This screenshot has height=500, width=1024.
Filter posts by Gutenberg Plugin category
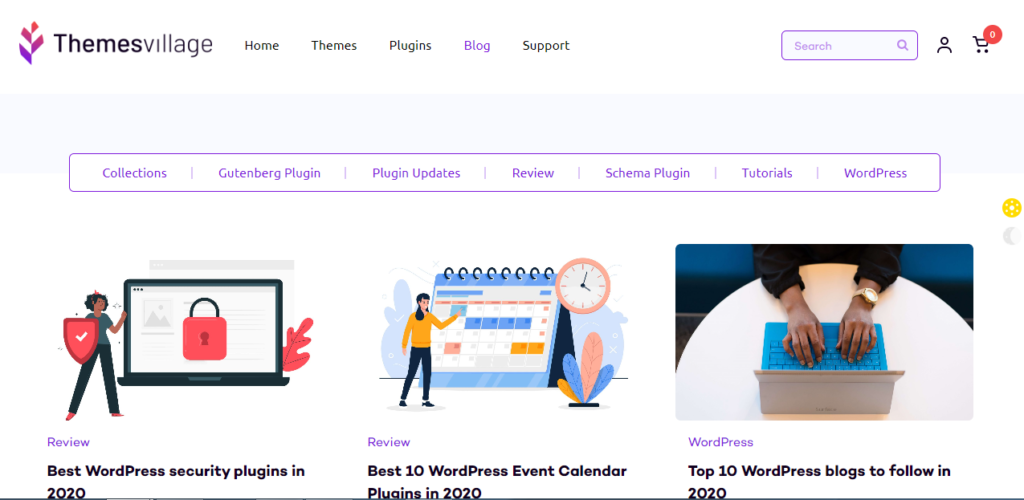point(269,173)
